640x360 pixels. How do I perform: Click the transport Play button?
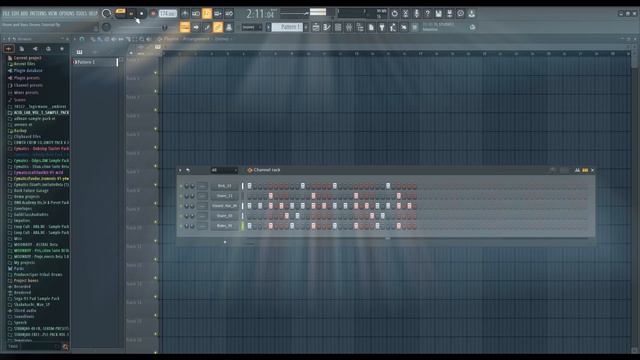coord(131,13)
